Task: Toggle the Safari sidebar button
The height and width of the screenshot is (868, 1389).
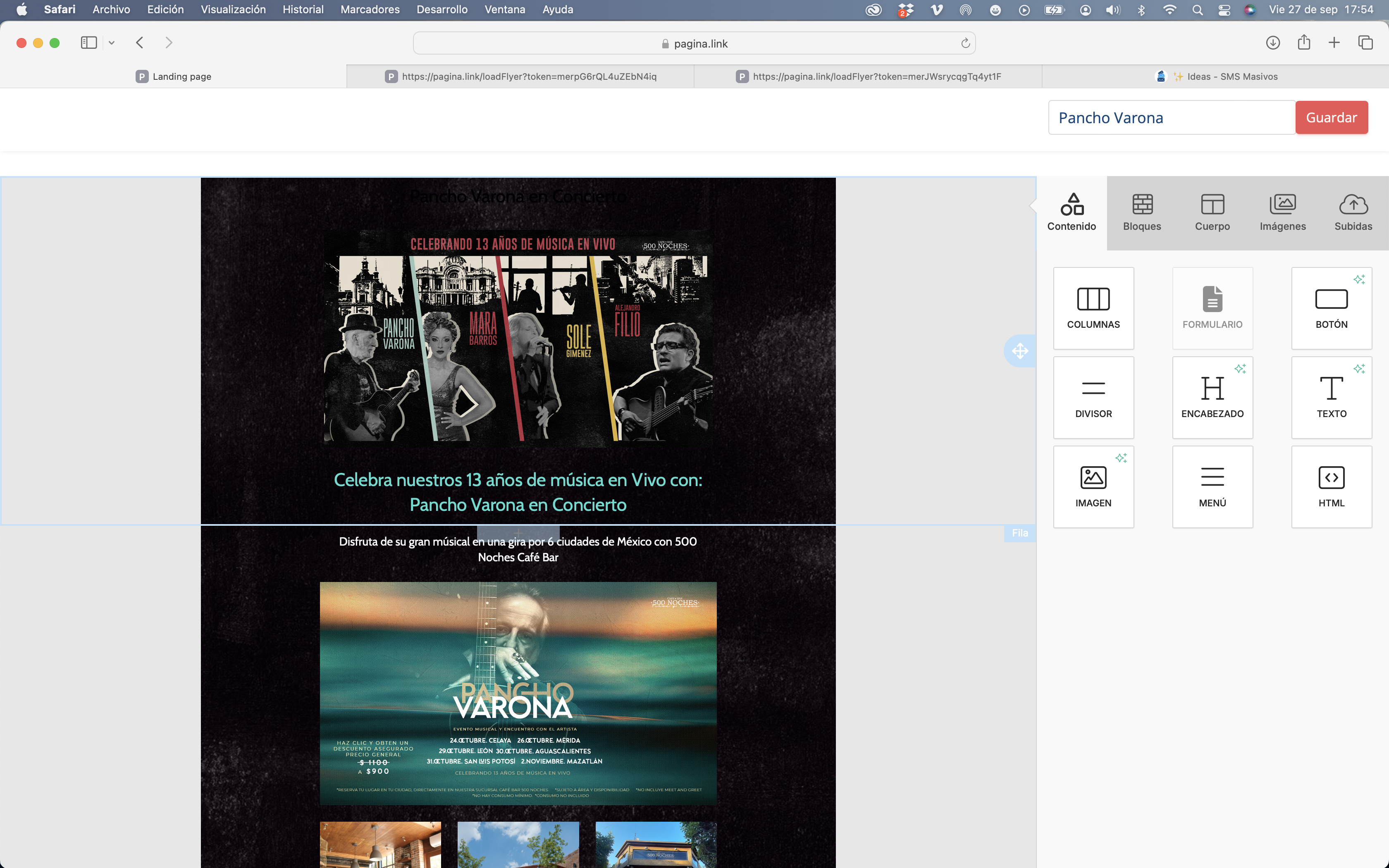Action: [89, 43]
